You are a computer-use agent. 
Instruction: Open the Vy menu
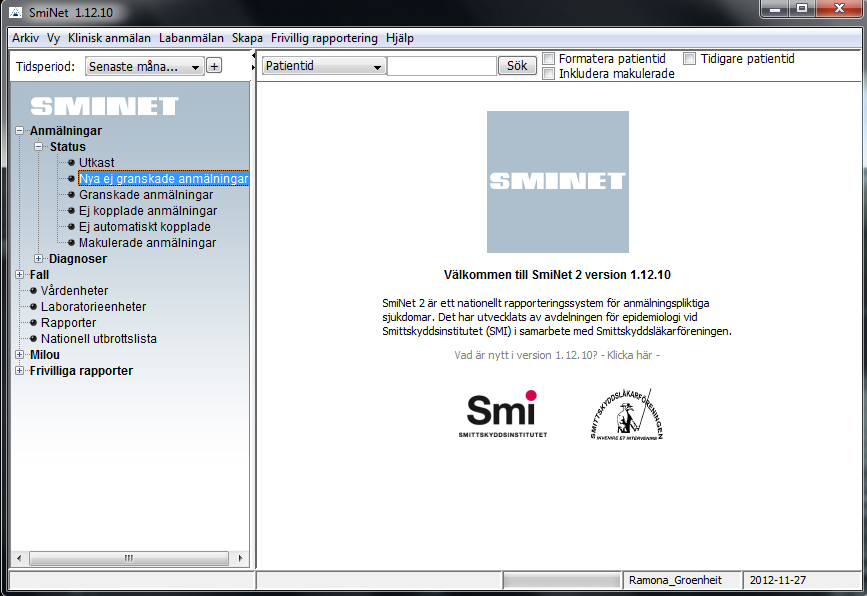[53, 38]
